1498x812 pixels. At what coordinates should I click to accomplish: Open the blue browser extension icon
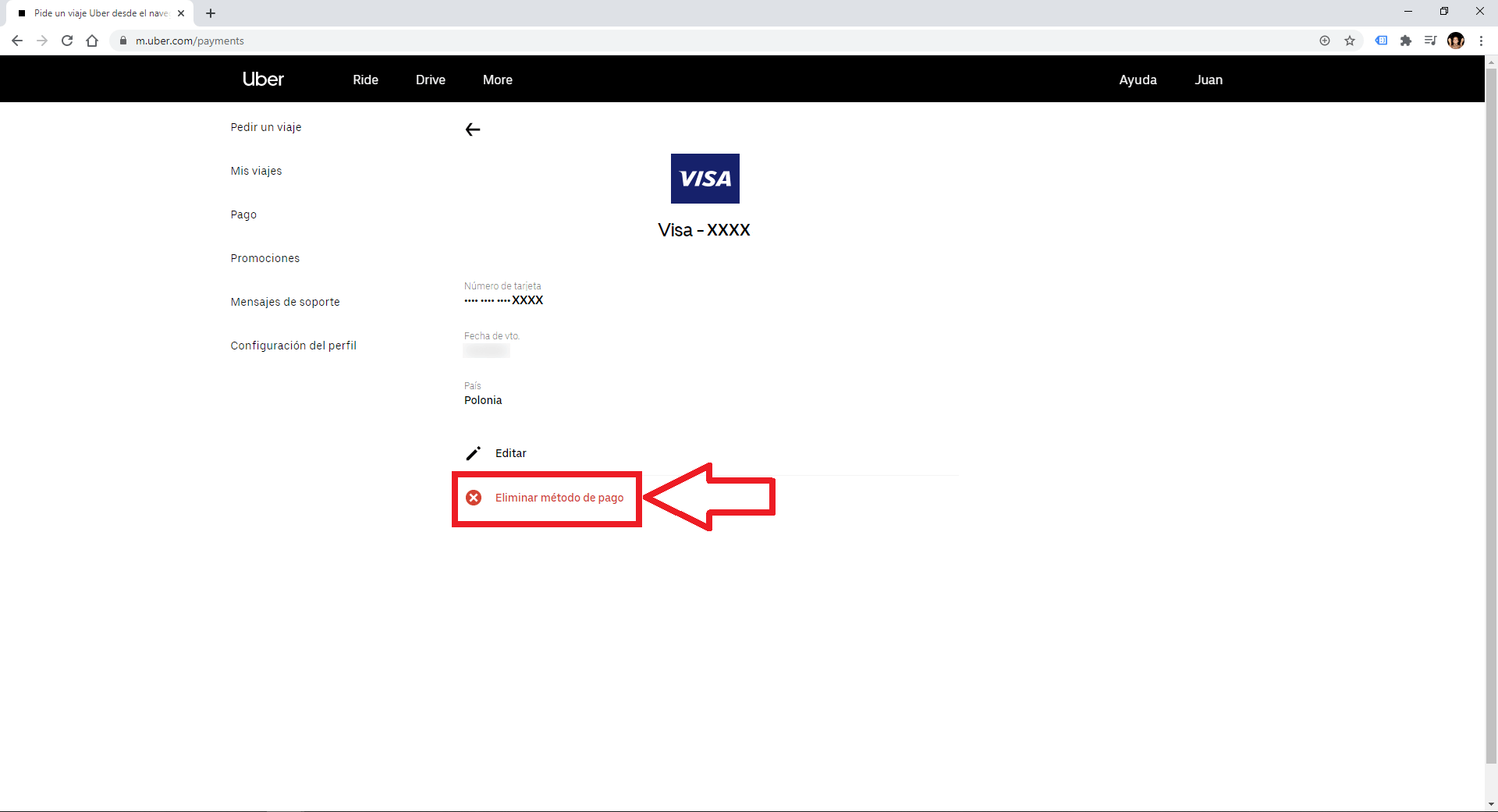[1381, 41]
